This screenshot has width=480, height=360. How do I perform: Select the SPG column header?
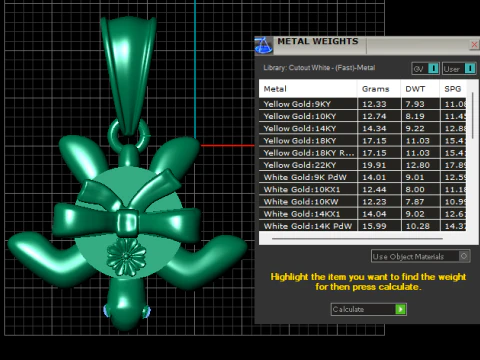click(x=453, y=89)
